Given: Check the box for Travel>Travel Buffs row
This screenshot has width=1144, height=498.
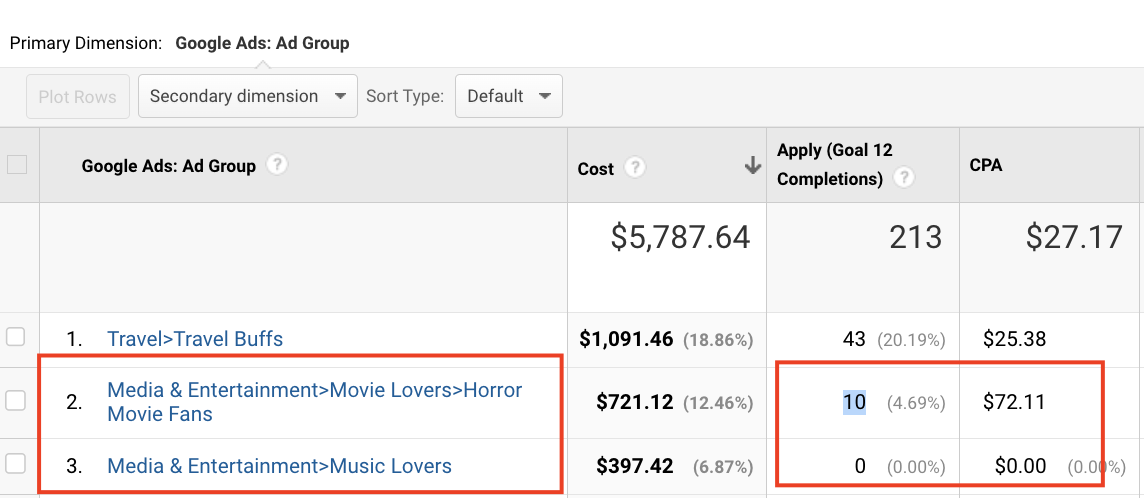Looking at the screenshot, I should coord(16,338).
